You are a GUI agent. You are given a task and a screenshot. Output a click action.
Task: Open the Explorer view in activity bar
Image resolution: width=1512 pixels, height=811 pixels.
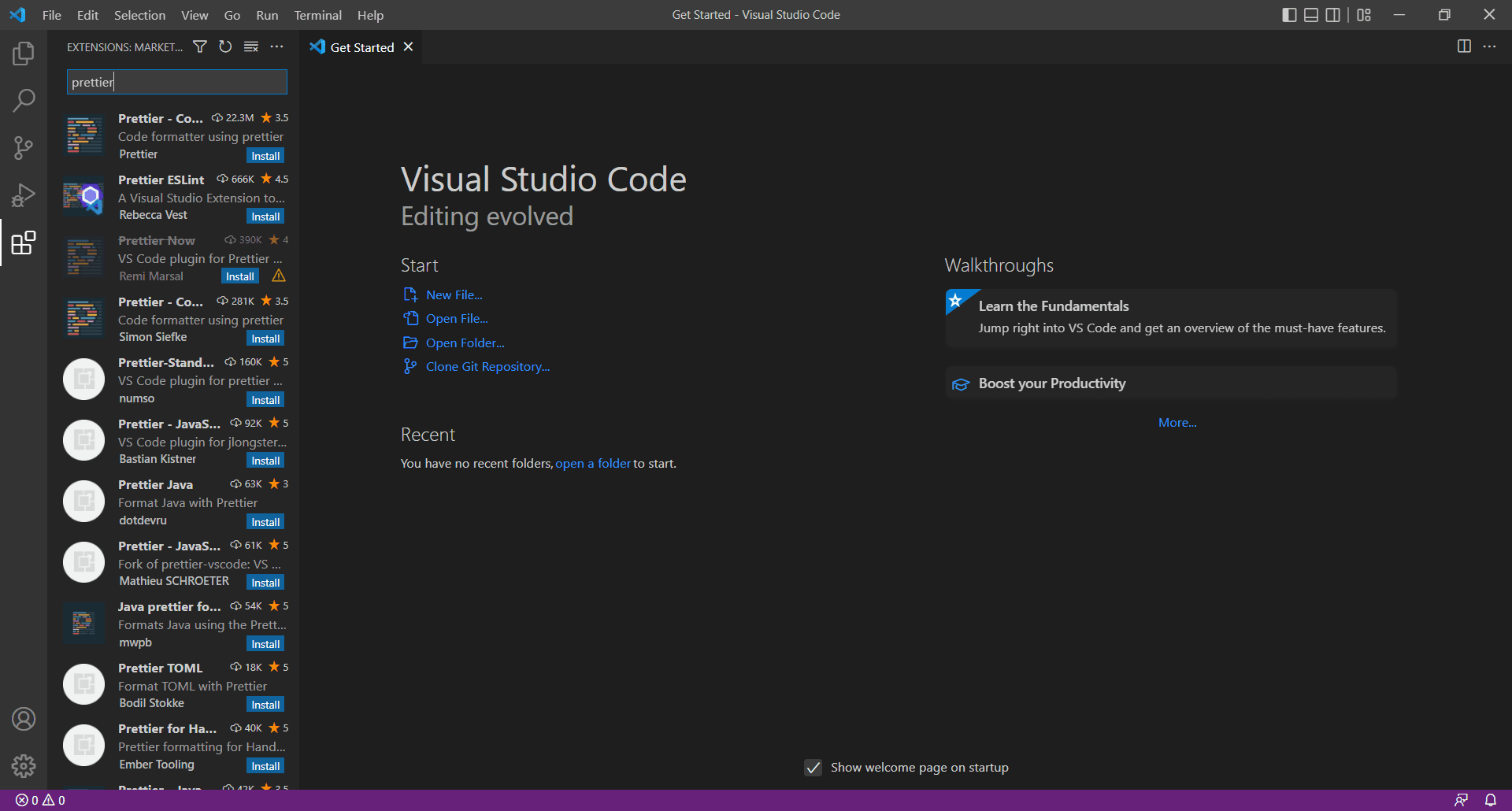[x=24, y=54]
